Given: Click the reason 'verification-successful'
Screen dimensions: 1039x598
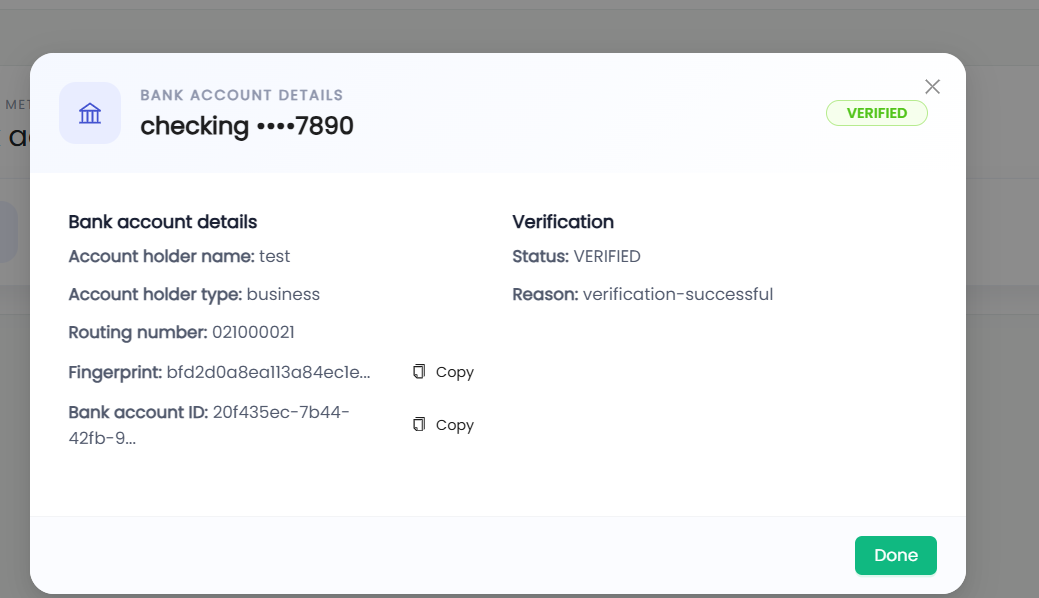Looking at the screenshot, I should pos(678,294).
